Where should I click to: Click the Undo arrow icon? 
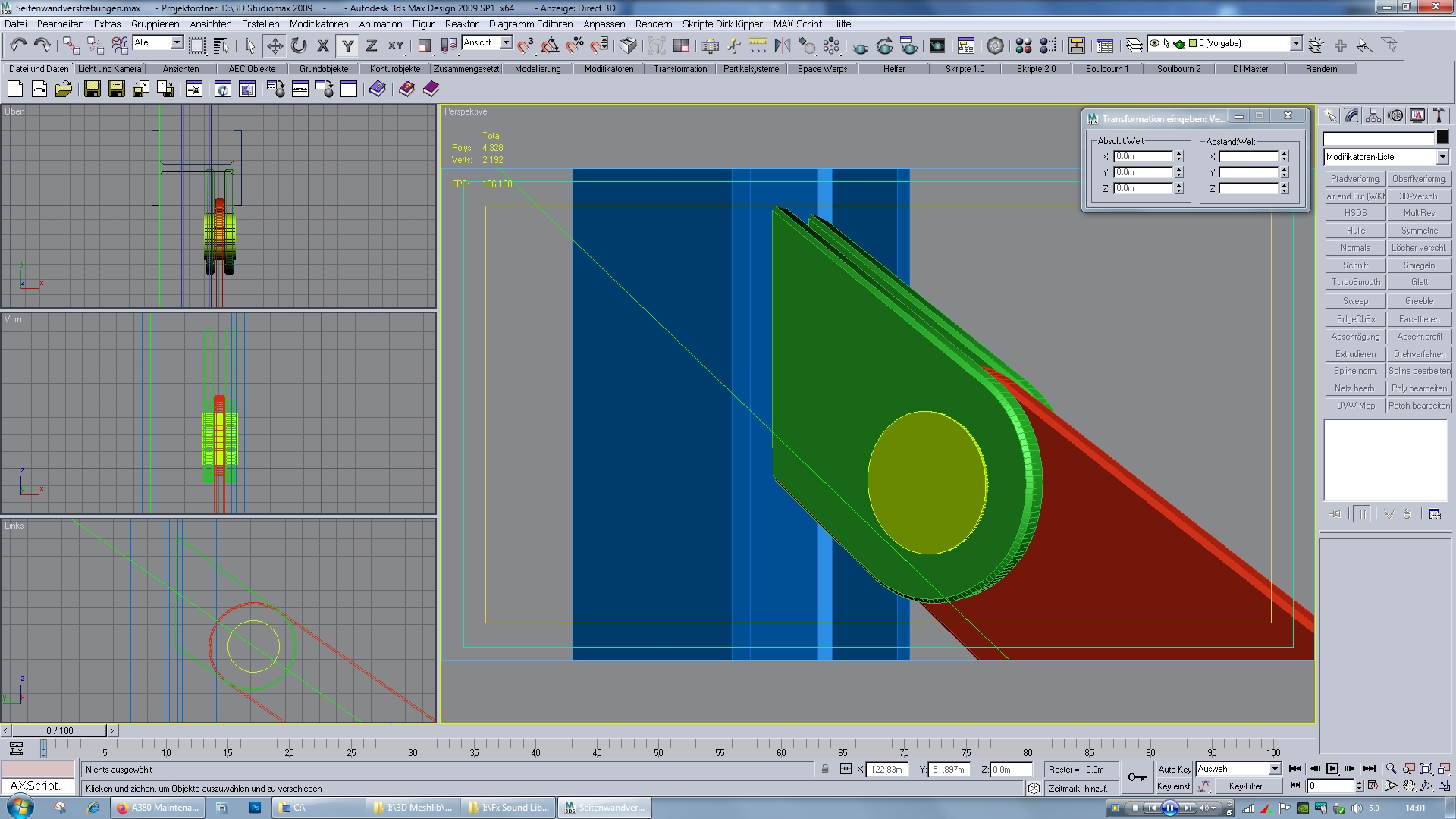pos(18,46)
